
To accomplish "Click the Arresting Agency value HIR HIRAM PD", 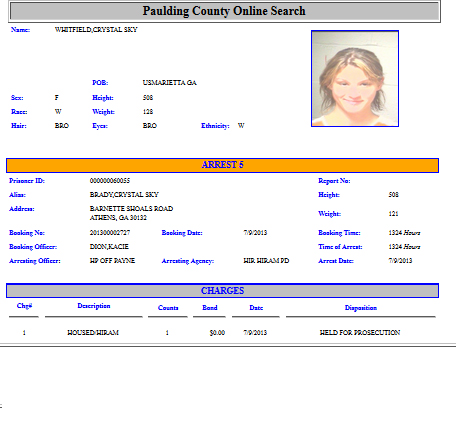I will [x=266, y=261].
